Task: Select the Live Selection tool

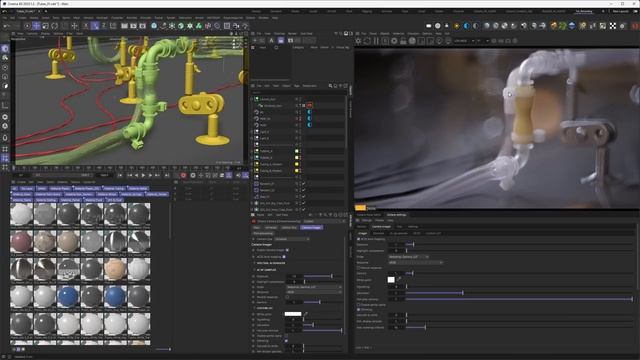Action: coord(27,26)
